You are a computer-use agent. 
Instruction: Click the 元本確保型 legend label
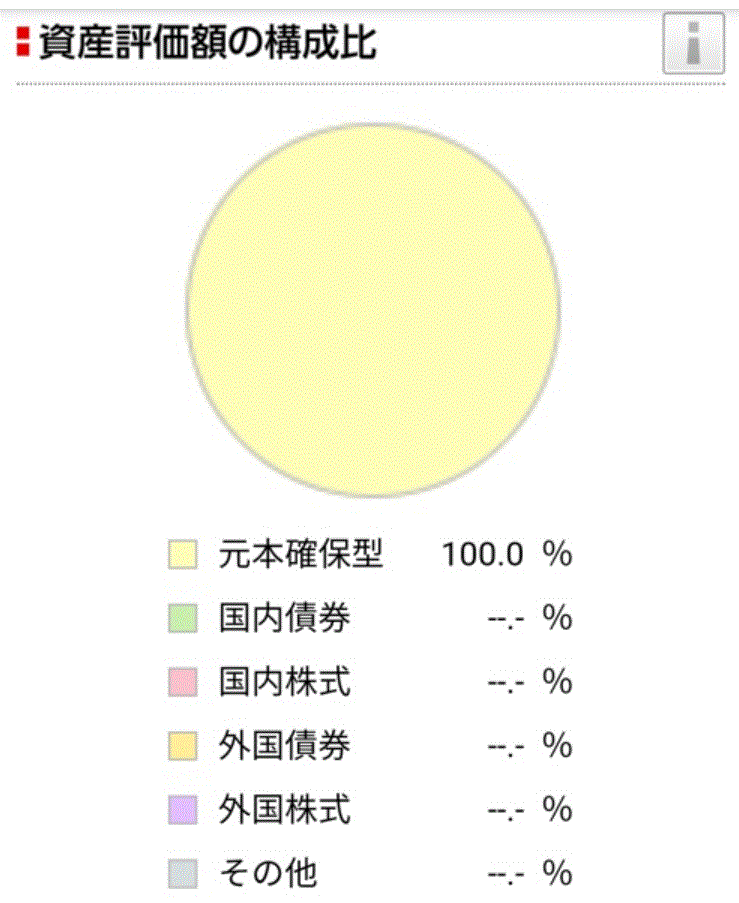(x=301, y=555)
